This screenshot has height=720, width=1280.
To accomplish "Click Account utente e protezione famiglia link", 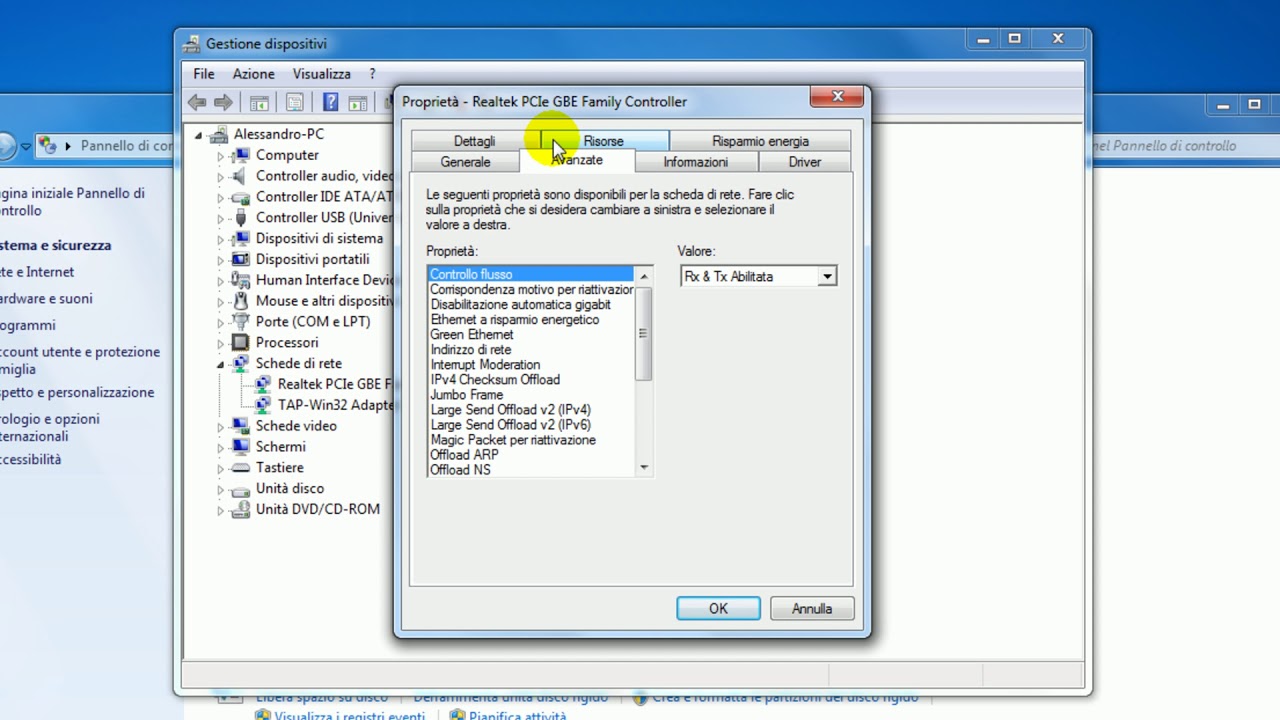I will 80,360.
